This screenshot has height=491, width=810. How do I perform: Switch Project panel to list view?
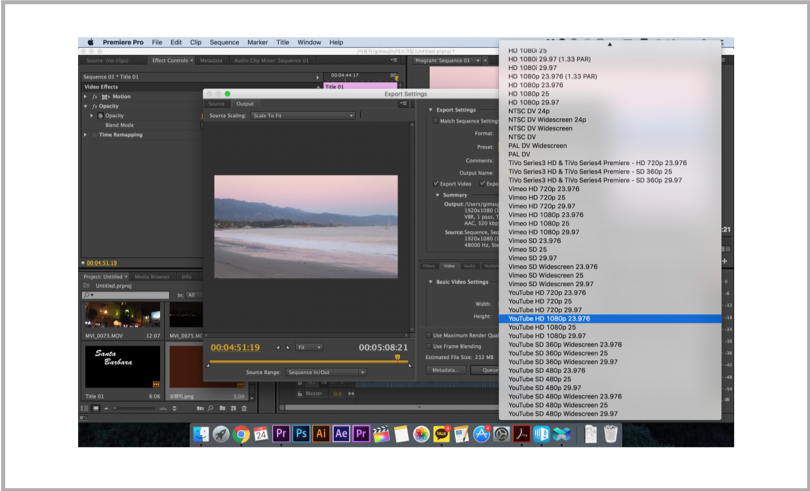coord(86,408)
